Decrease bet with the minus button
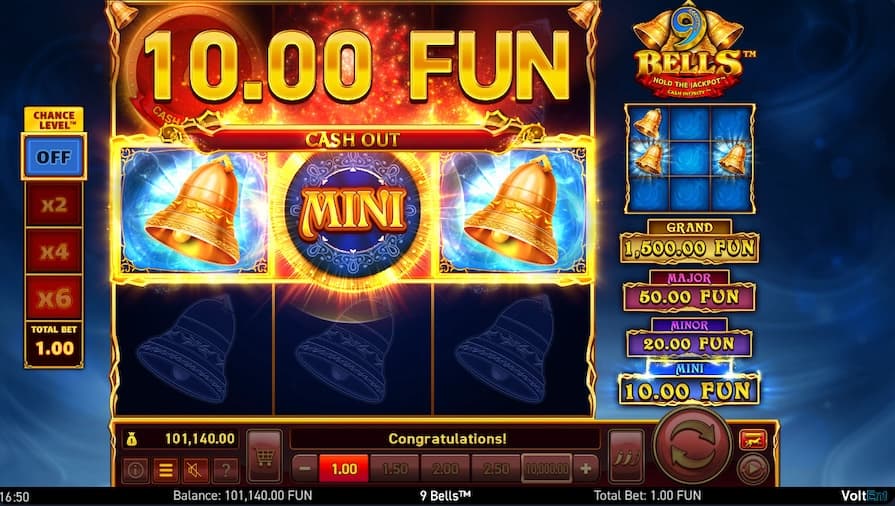Viewport: 895px width, 506px height. pyautogui.click(x=305, y=469)
